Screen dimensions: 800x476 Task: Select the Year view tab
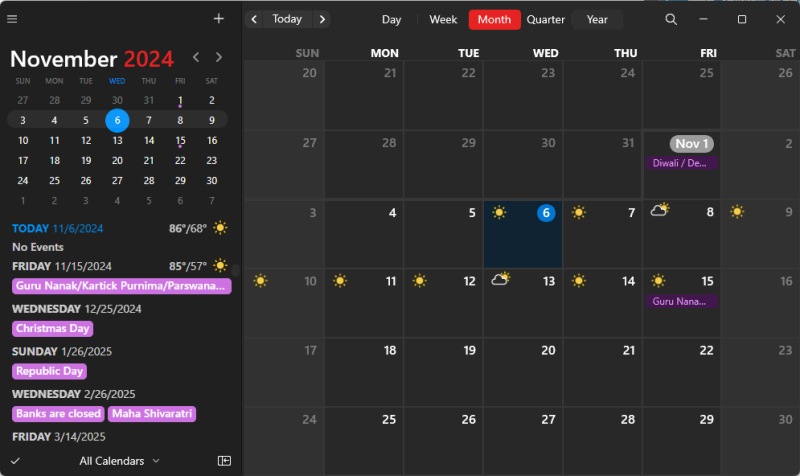597,19
